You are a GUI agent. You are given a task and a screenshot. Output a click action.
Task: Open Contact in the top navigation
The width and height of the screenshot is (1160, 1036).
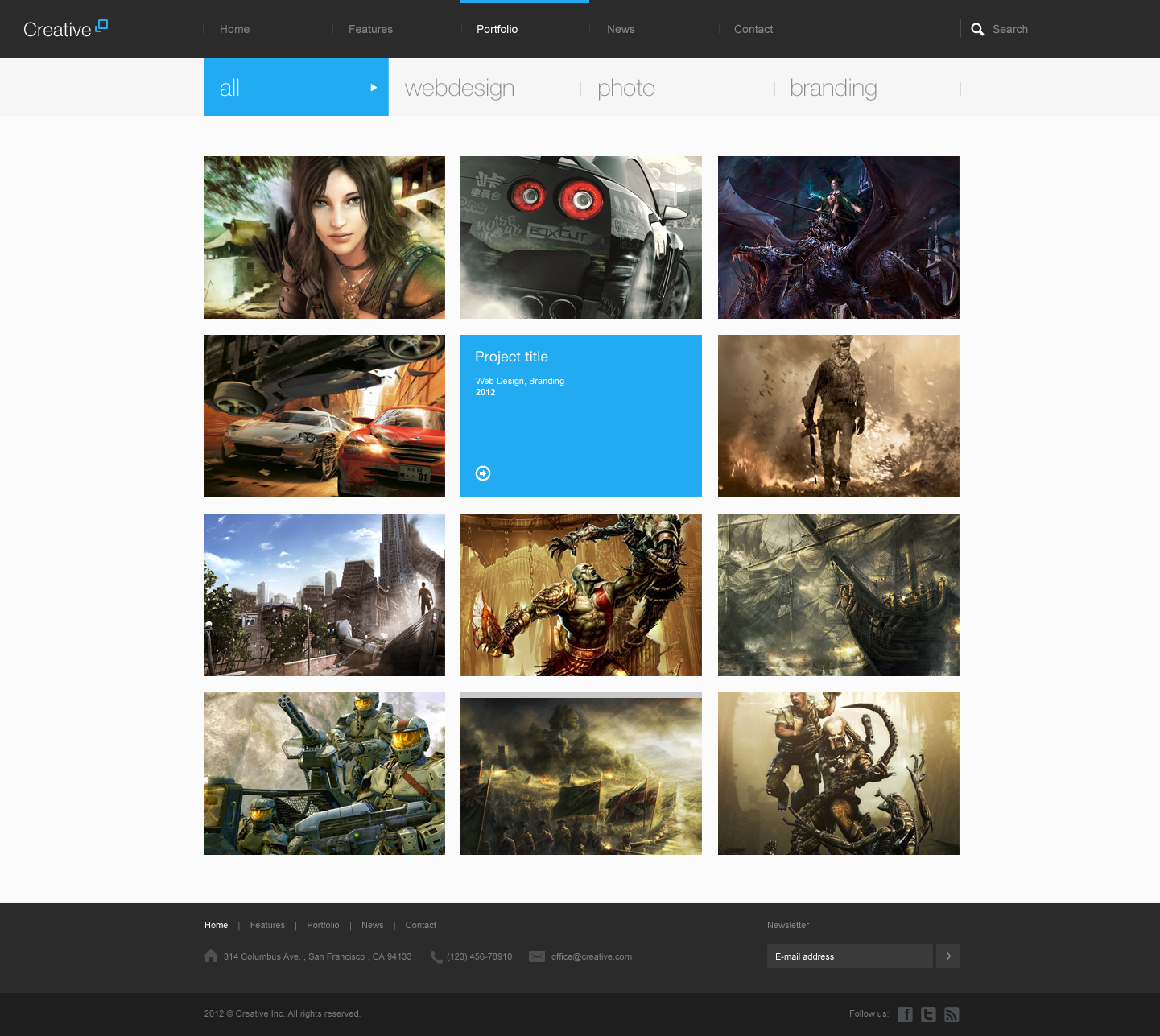click(x=753, y=29)
